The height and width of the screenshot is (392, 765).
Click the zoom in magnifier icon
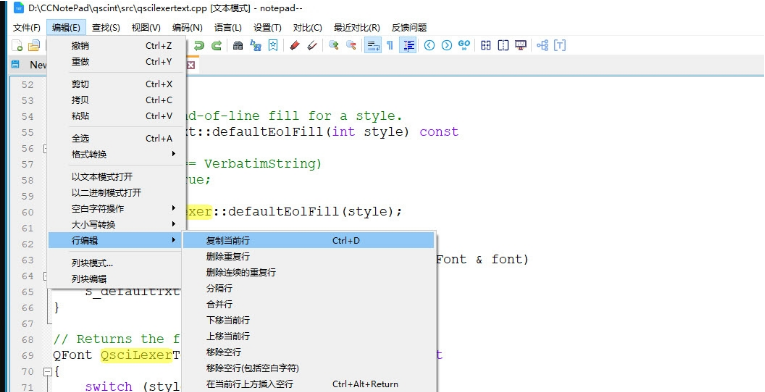pyautogui.click(x=334, y=46)
